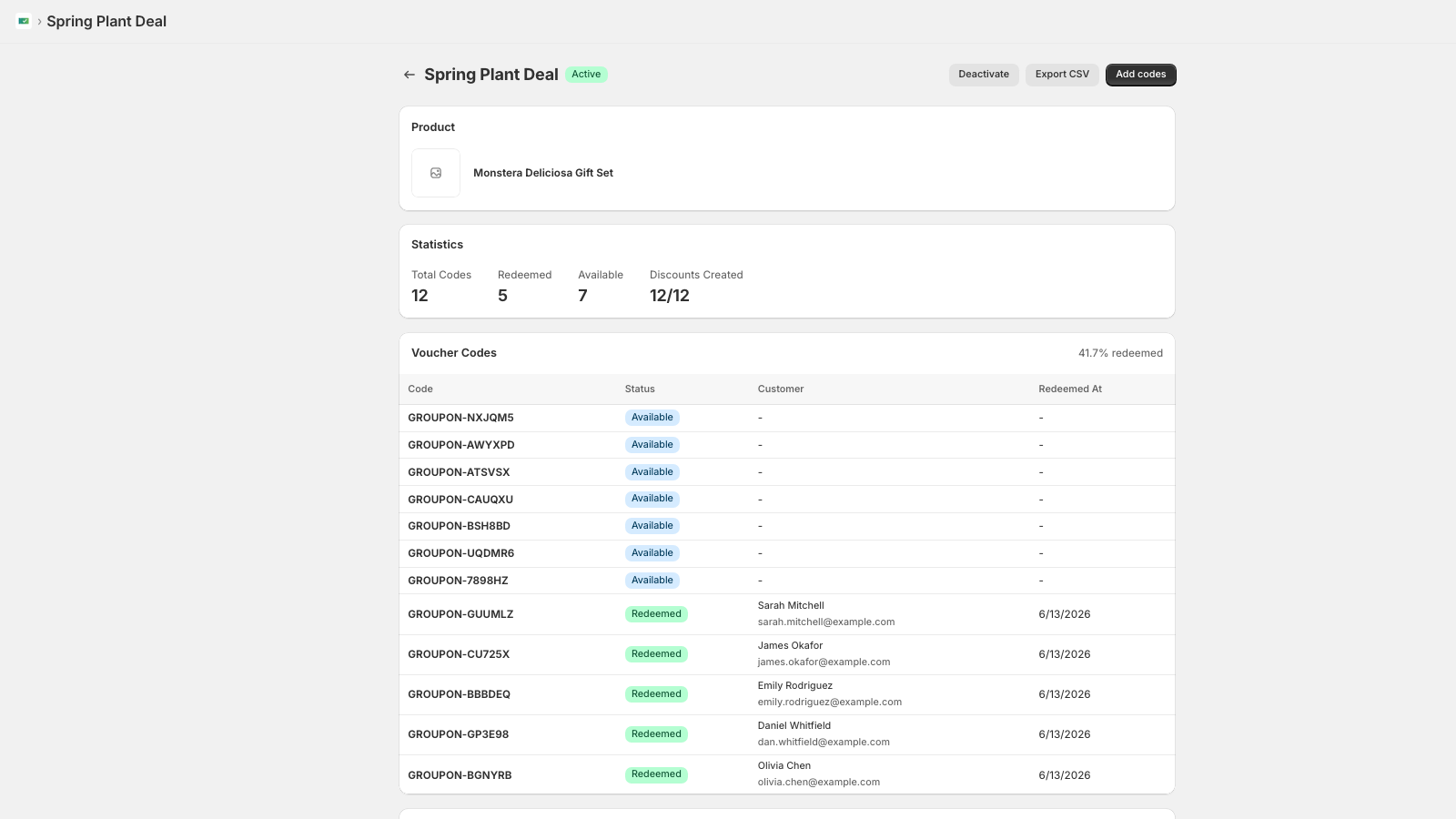Open the Monstera Deliciosa Gift Set product
The width and height of the screenshot is (1456, 819).
click(x=543, y=173)
